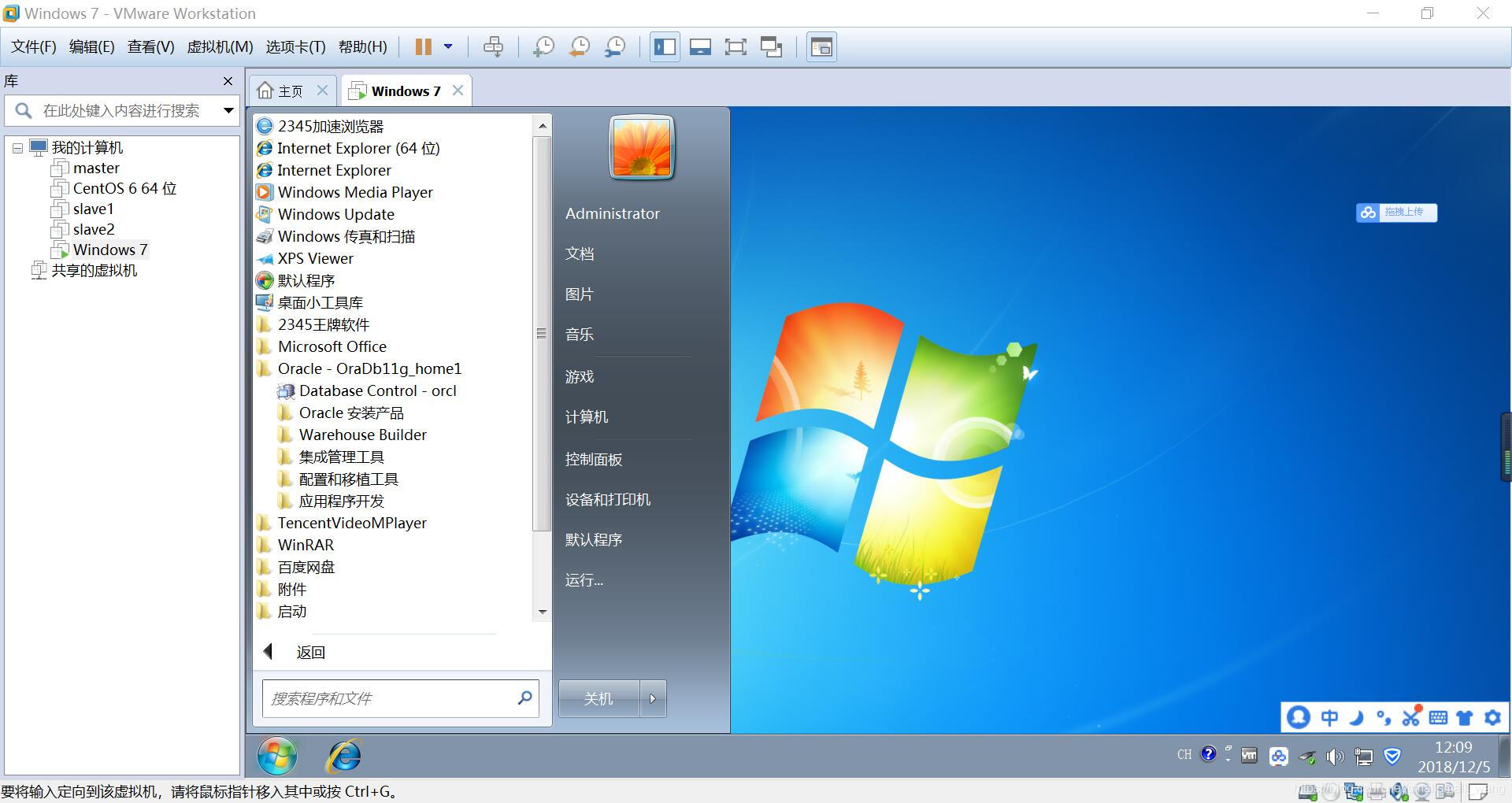Open the 虚拟机(M) menu
Viewport: 1512px width, 803px height.
220,47
